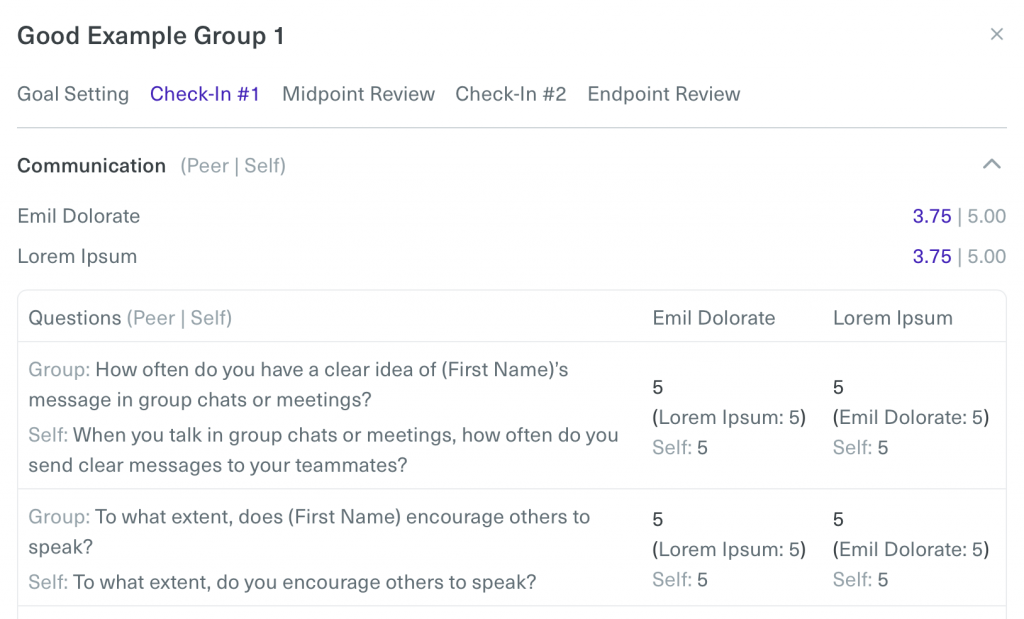Viewport: 1024px width, 619px height.
Task: Click the Group question about encouraging others to speak
Action: pos(309,531)
